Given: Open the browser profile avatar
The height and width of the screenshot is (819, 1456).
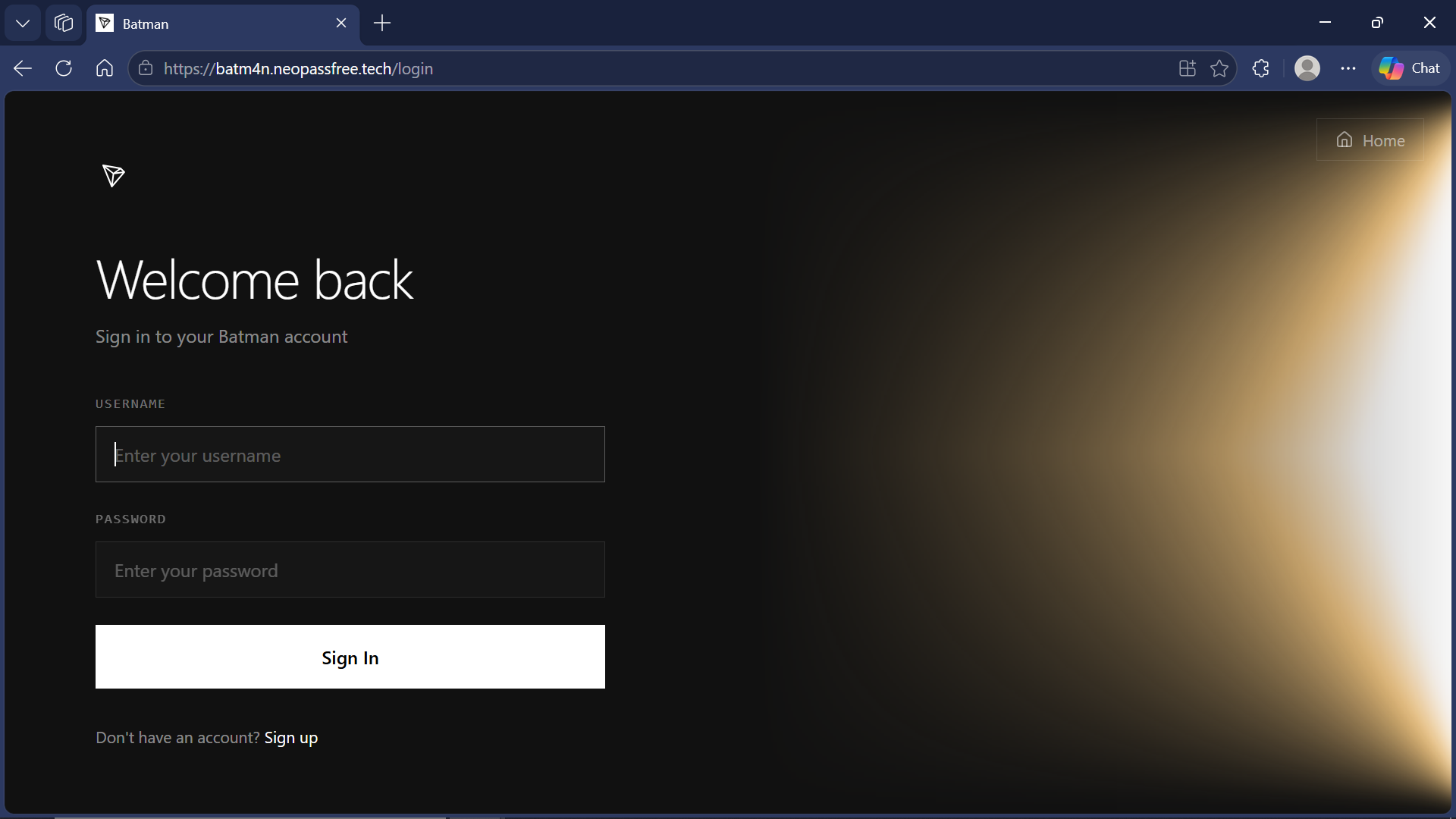Looking at the screenshot, I should pos(1308,68).
